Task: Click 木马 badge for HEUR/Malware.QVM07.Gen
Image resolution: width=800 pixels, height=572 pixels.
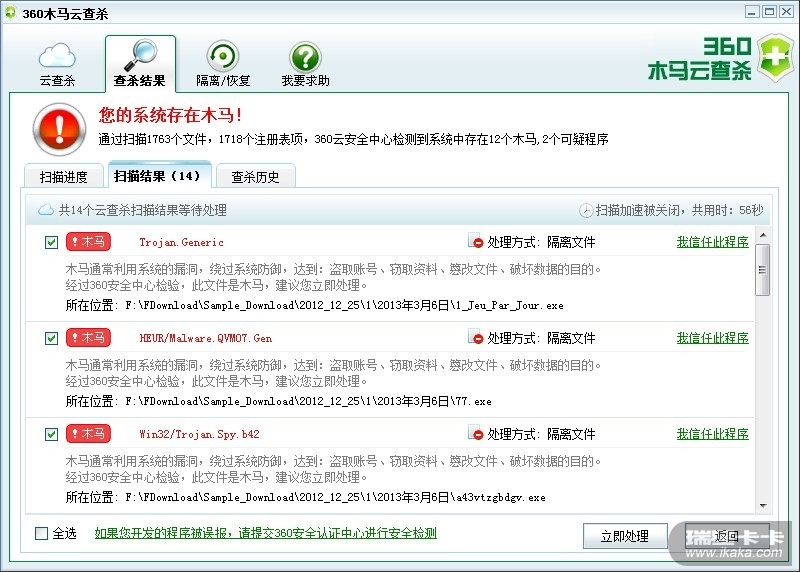Action: pyautogui.click(x=88, y=337)
